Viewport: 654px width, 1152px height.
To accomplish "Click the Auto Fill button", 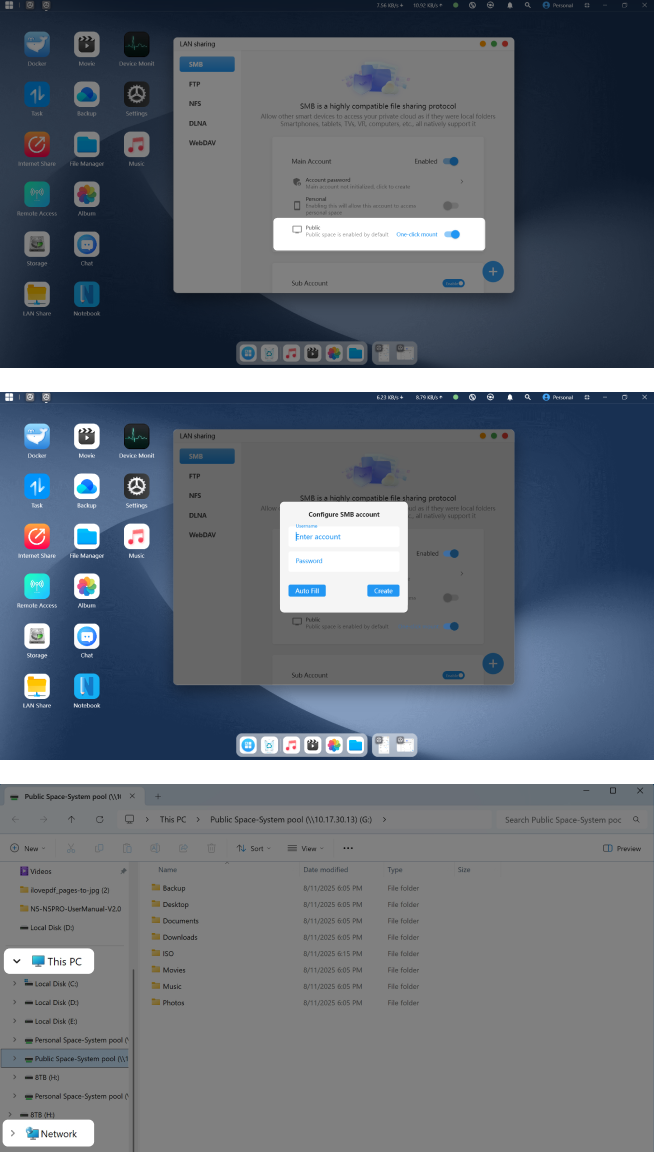I will tap(307, 591).
